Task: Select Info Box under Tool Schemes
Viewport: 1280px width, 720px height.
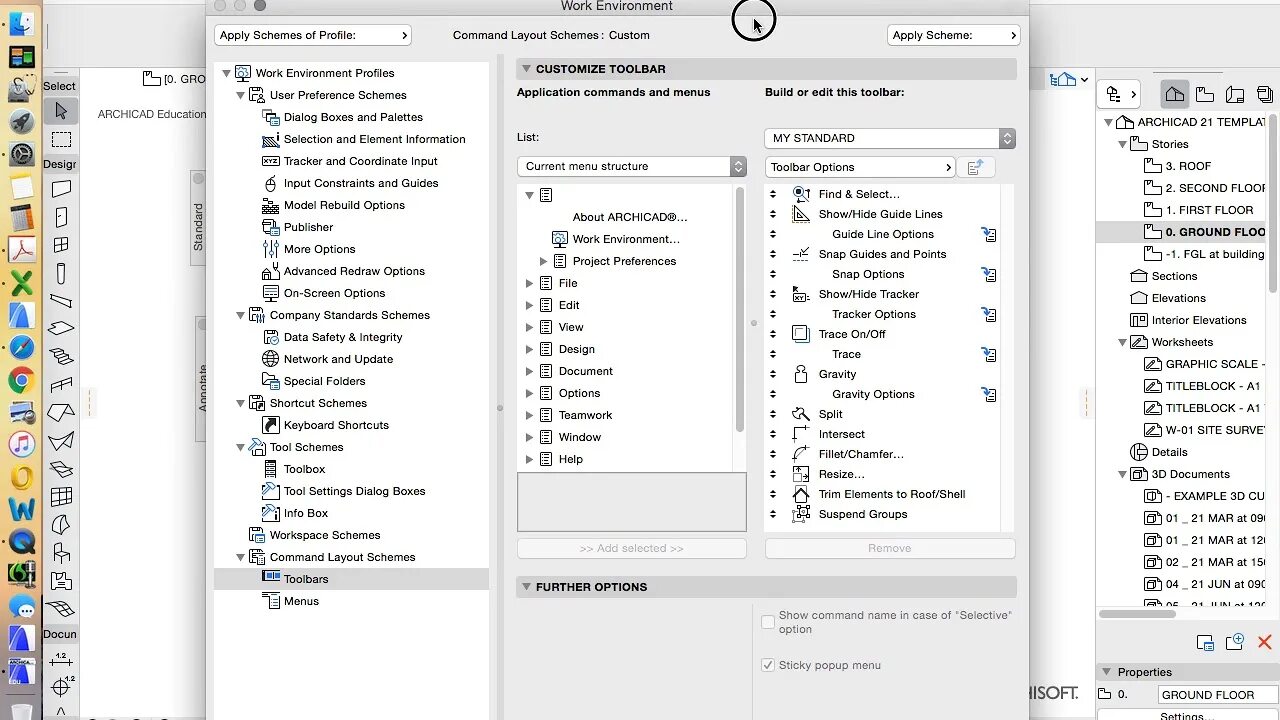Action: pyautogui.click(x=306, y=513)
